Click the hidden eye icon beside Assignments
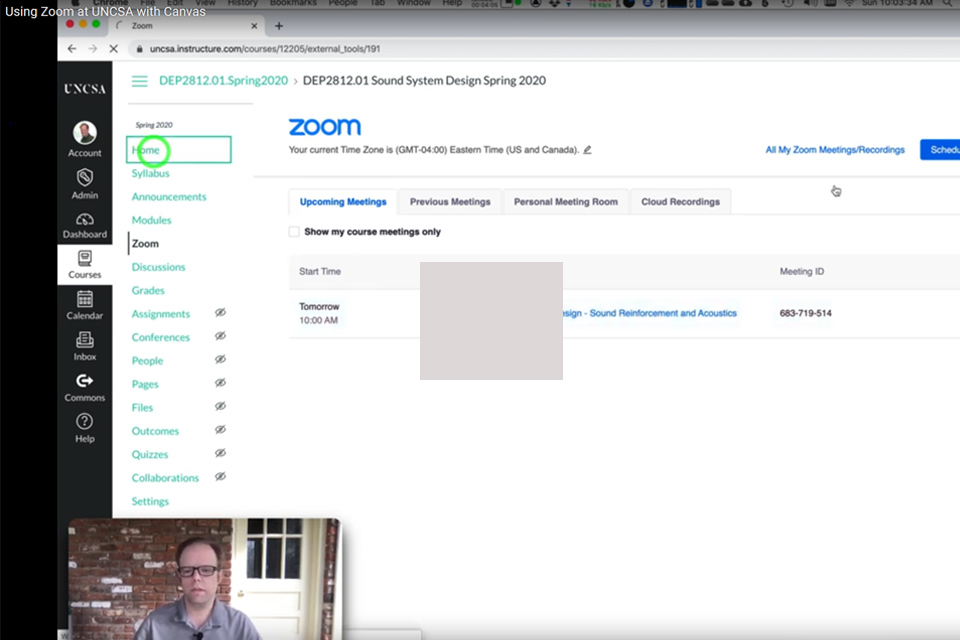Image resolution: width=960 pixels, height=640 pixels. tap(220, 313)
